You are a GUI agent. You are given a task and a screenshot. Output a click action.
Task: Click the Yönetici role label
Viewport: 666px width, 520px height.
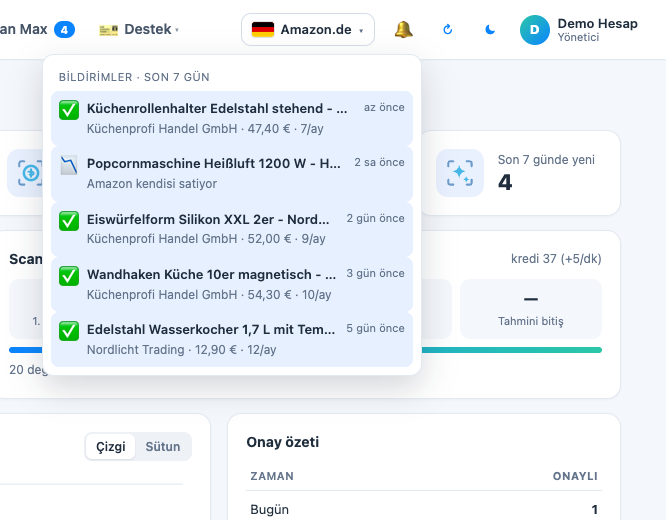(x=578, y=37)
